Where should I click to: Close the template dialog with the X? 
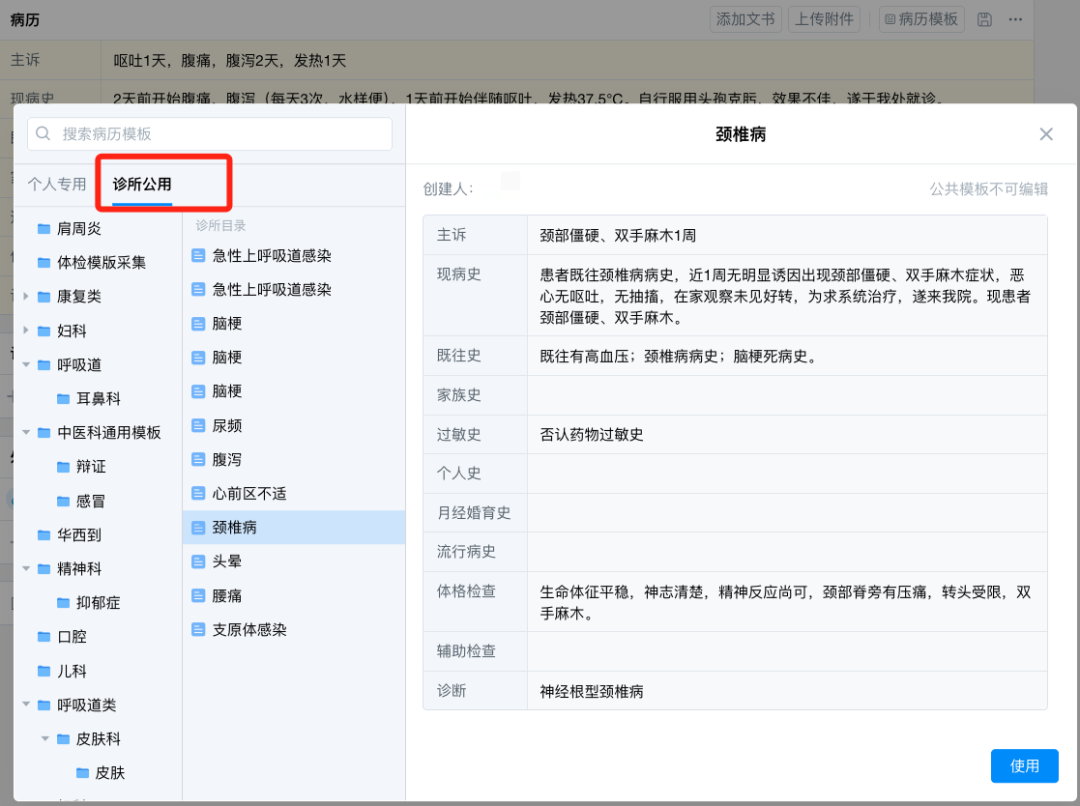(x=1046, y=134)
